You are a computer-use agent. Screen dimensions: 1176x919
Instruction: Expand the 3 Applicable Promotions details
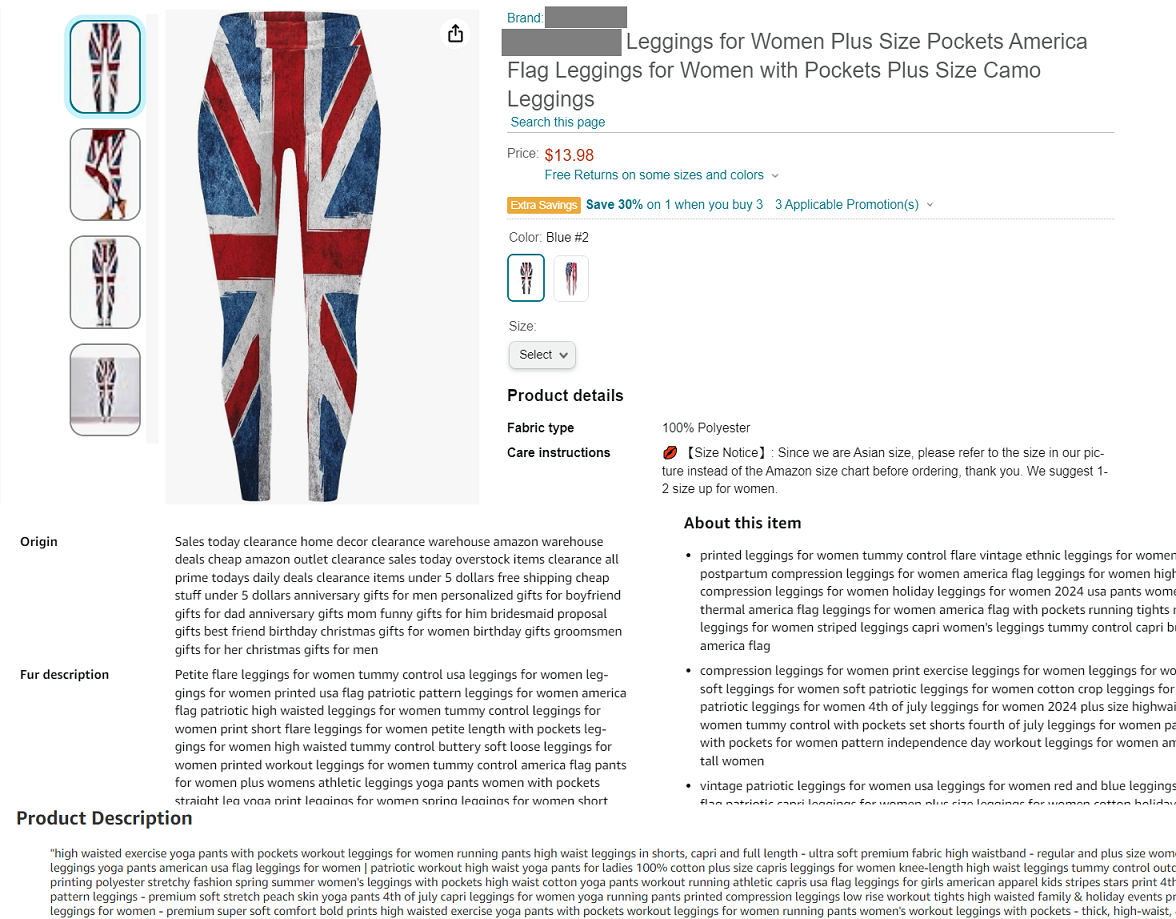point(847,204)
